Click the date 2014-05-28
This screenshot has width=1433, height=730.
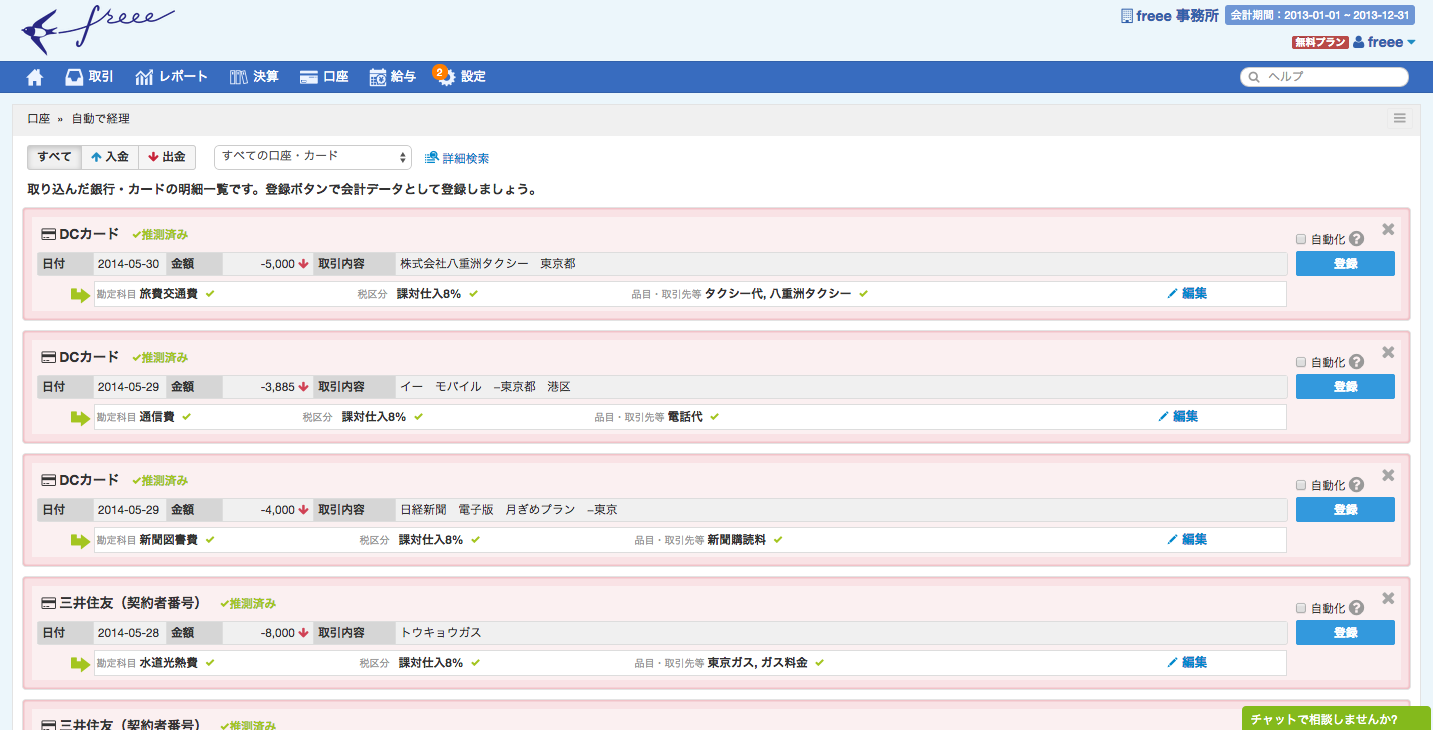129,633
